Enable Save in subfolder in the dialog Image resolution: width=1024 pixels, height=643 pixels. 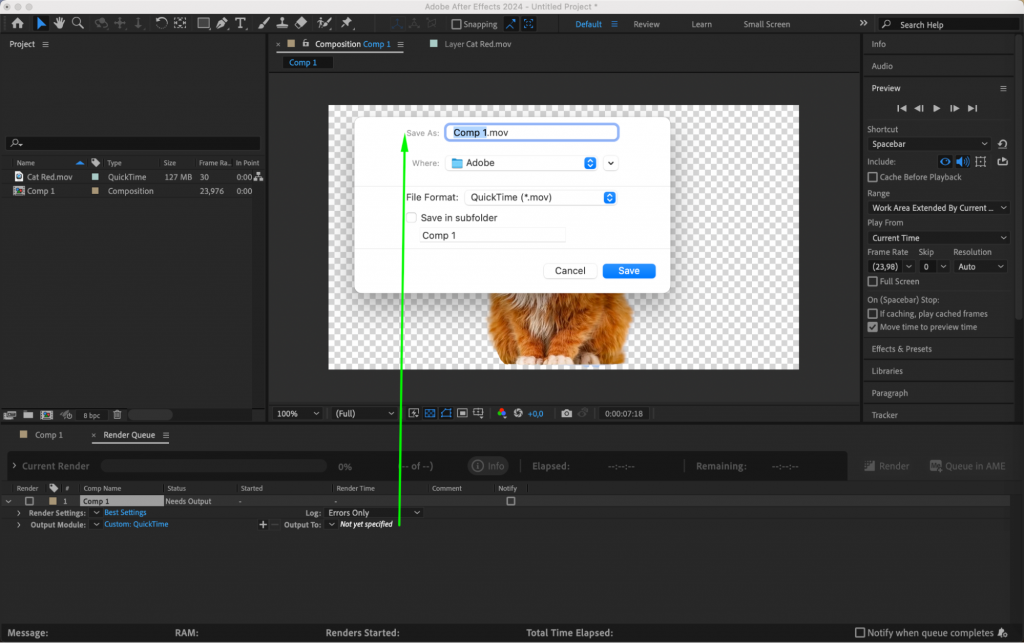click(410, 217)
